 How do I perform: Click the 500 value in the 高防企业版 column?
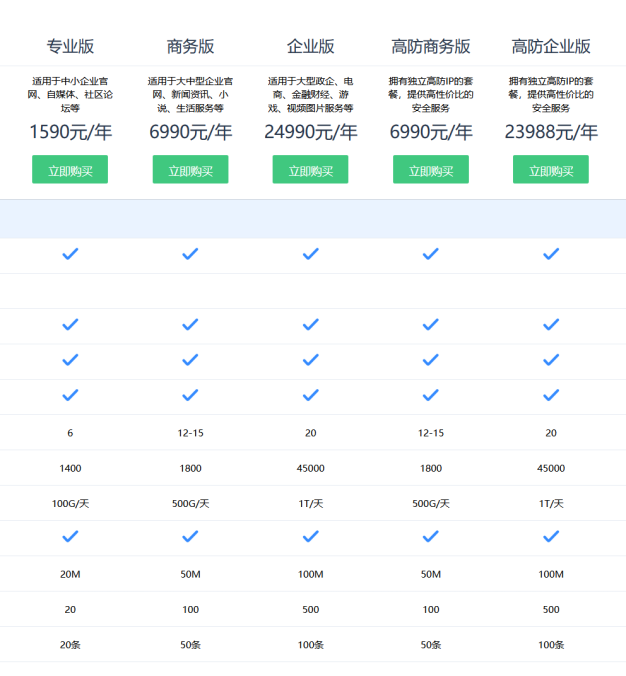click(551, 610)
